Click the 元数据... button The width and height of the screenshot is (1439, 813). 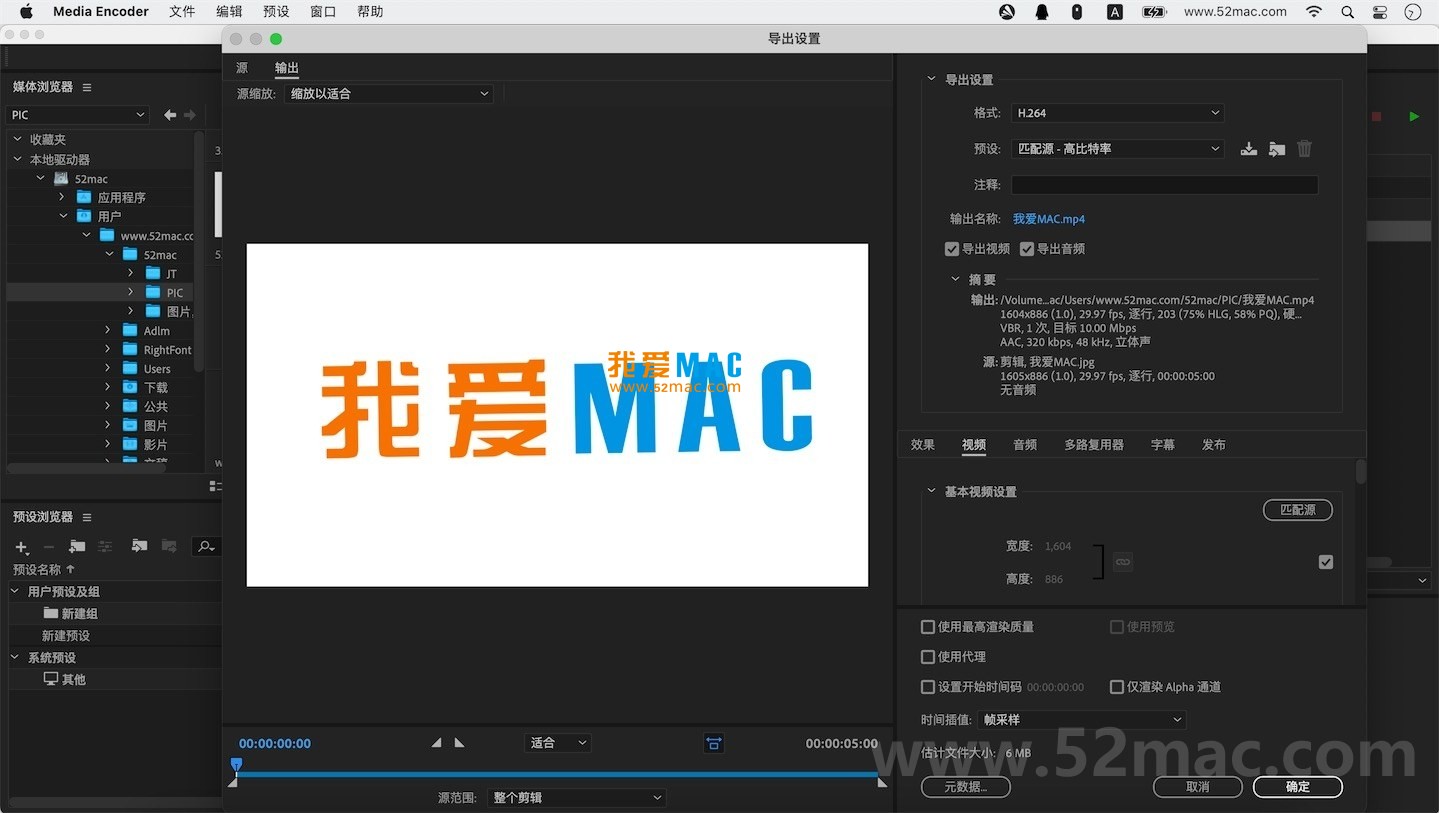[966, 787]
